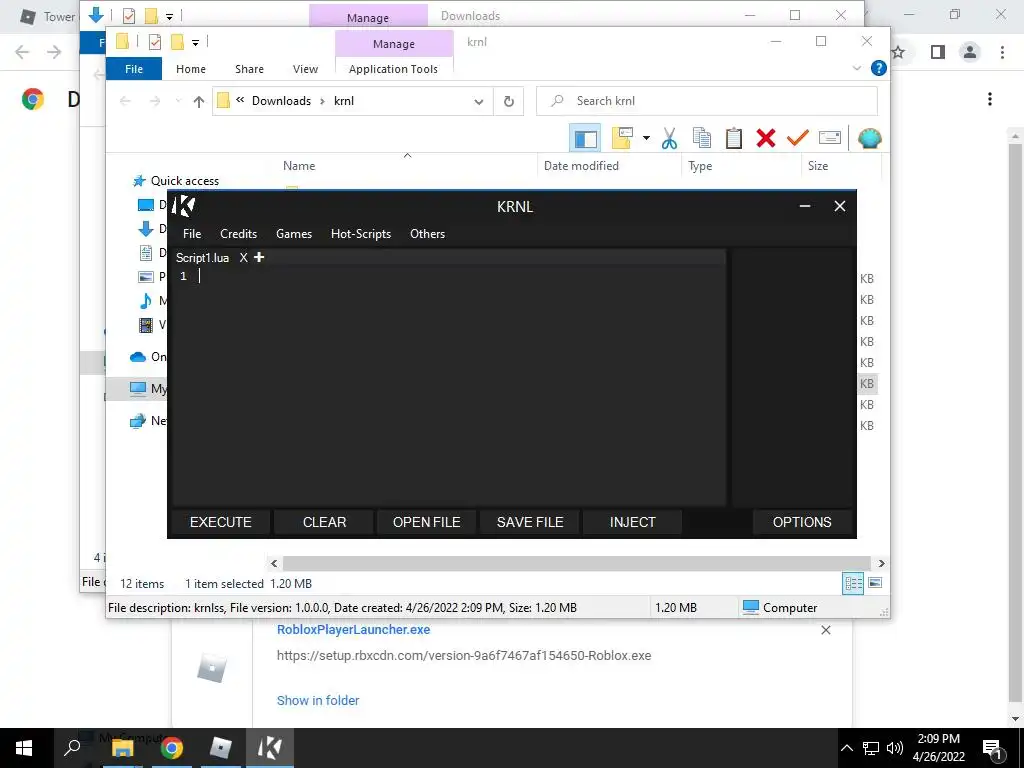This screenshot has height=768, width=1024.
Task: Click the new folder toolbar icon
Action: pyautogui.click(x=622, y=138)
